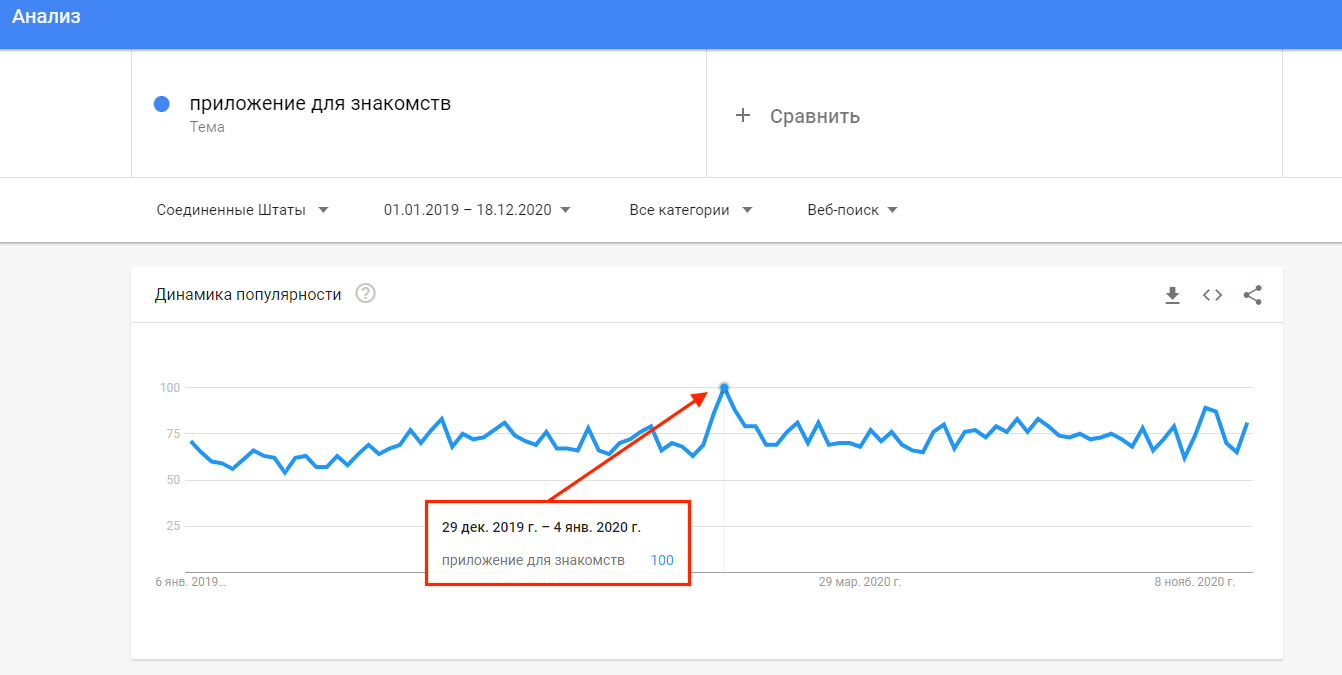Screen dimensions: 1342x675
Task: Expand the Соединенные Штаты region dropdown
Action: click(x=243, y=210)
